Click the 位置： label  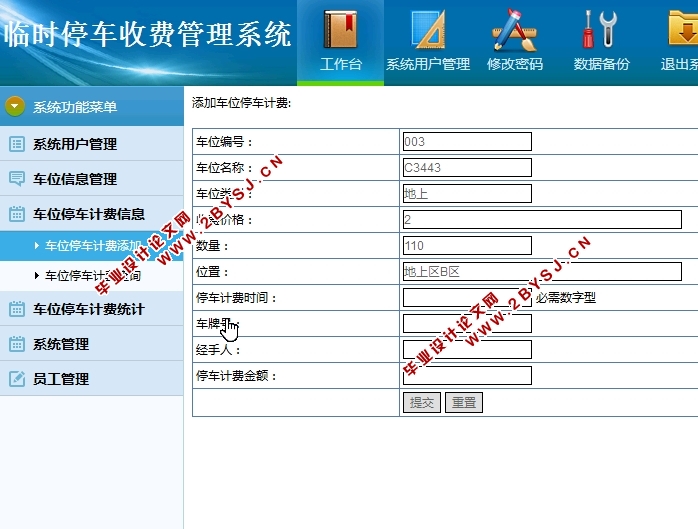point(212,272)
